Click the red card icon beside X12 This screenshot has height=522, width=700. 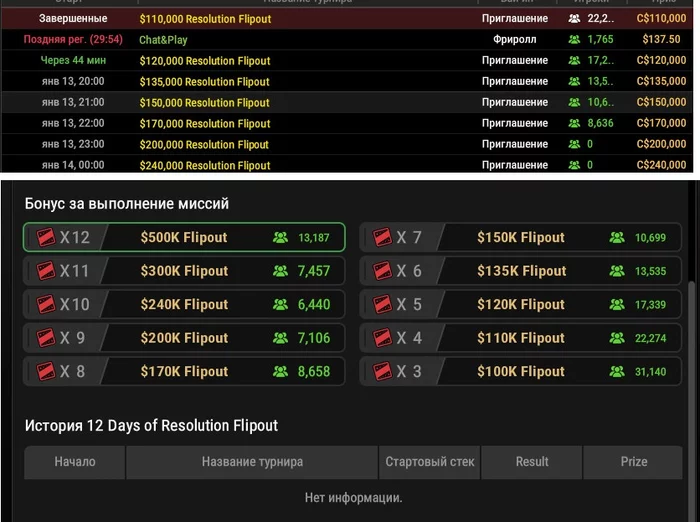click(x=45, y=238)
